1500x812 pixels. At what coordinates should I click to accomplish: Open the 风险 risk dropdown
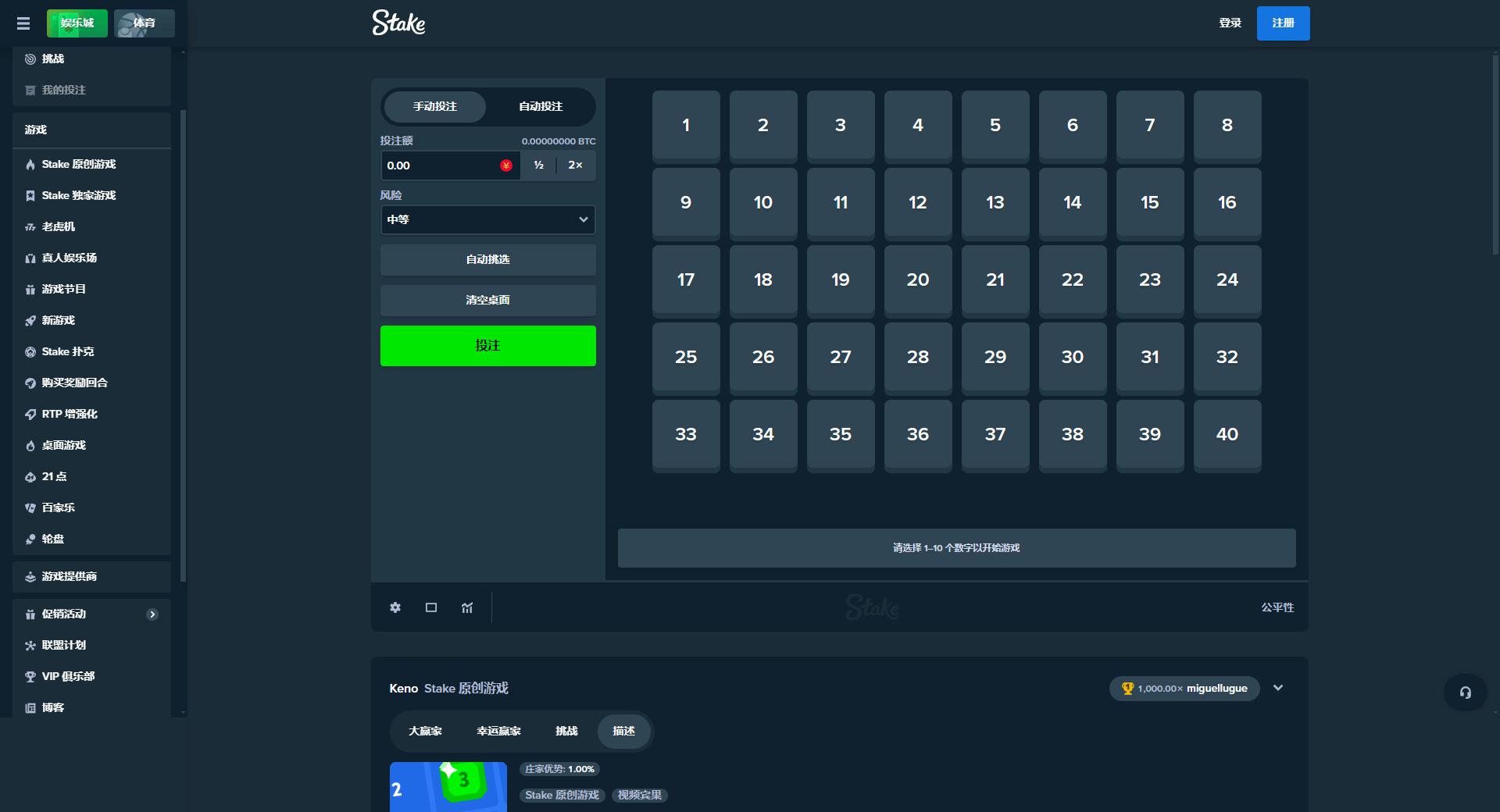coord(487,219)
